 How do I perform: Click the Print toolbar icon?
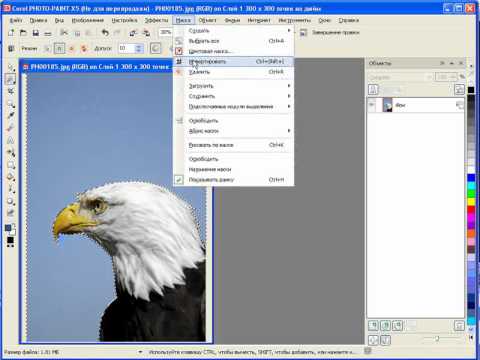[48, 33]
